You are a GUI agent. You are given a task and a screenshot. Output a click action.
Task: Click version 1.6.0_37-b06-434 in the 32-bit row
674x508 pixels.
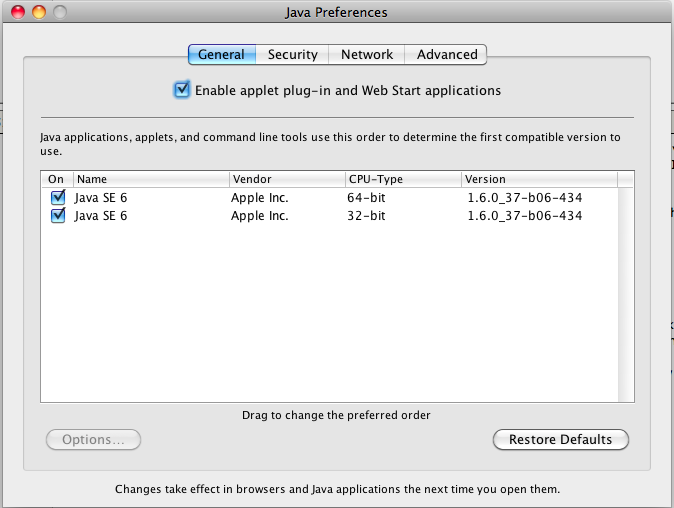[524, 216]
